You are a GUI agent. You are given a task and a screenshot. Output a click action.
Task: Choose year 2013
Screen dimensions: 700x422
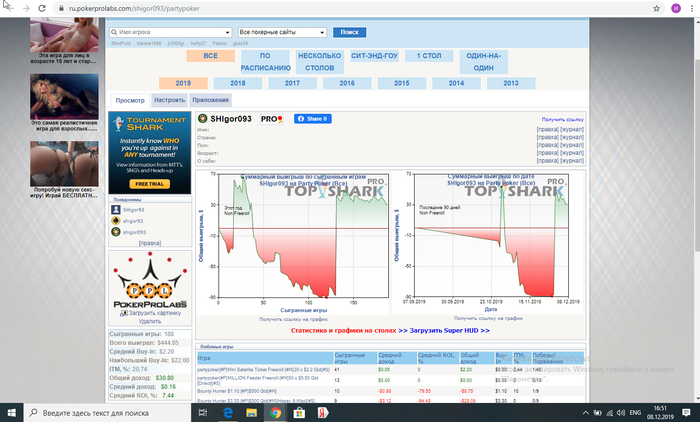click(511, 83)
